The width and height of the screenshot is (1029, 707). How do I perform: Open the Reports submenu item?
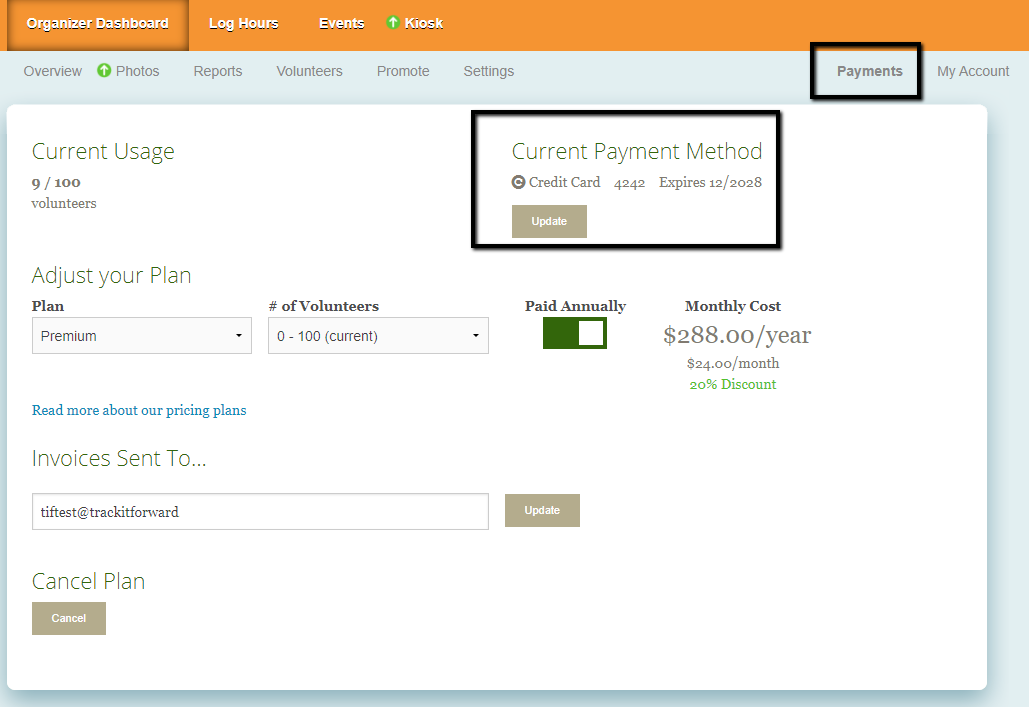(x=218, y=71)
